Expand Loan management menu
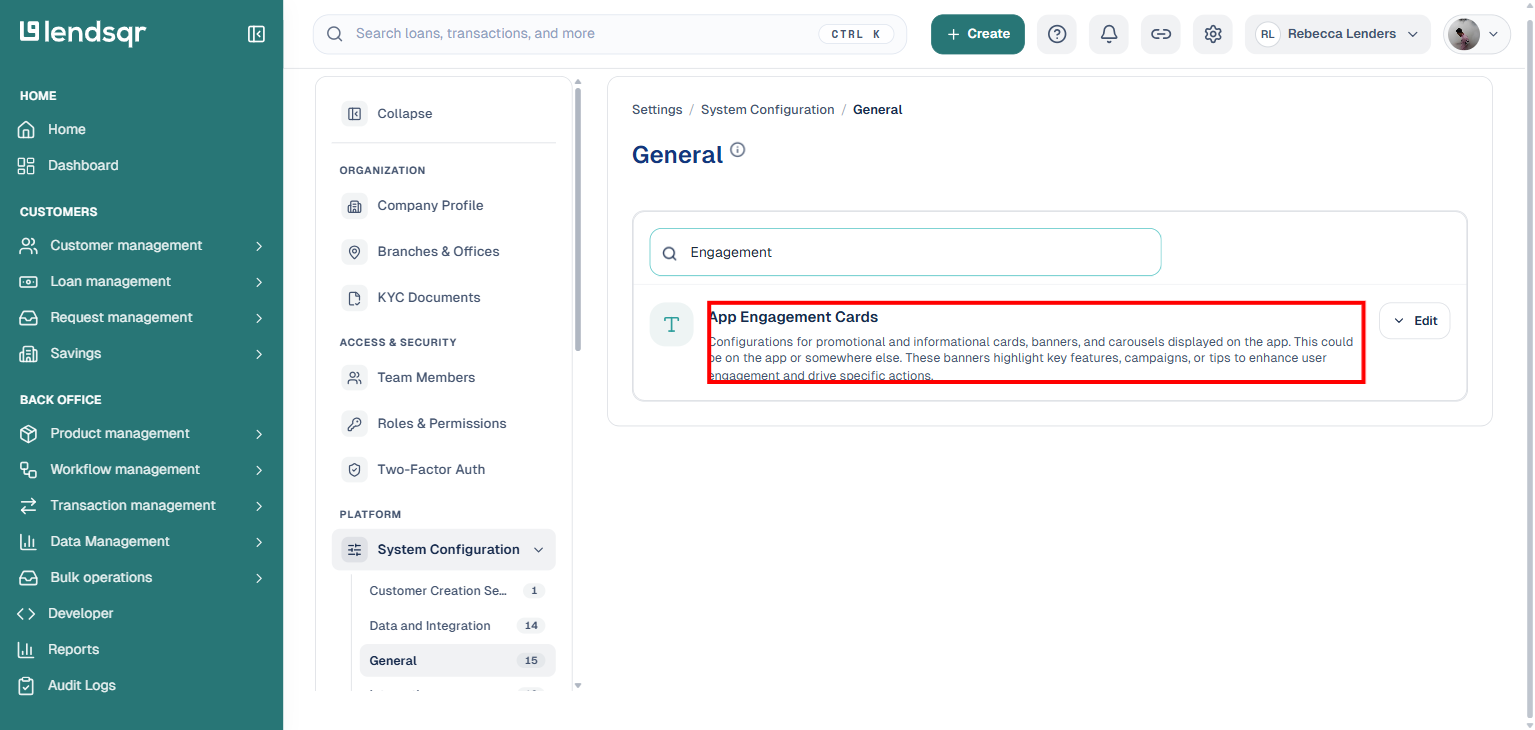This screenshot has width=1535, height=730. 141,282
